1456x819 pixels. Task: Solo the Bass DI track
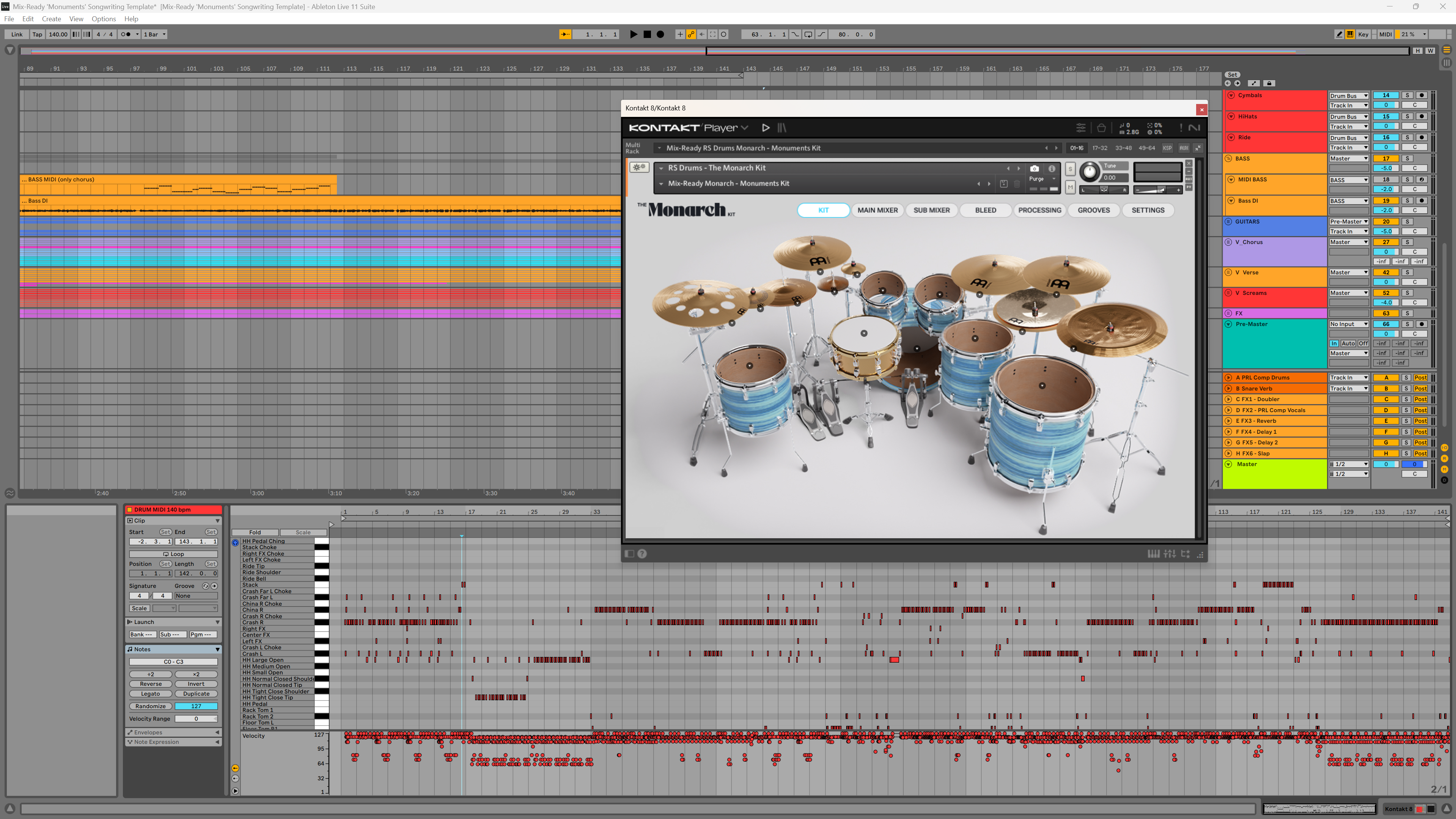[1407, 200]
